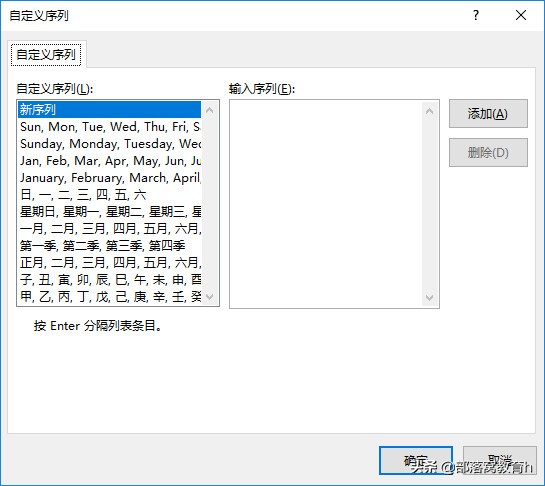545x486 pixels.
Task: Select 新序列 in the custom list
Action: point(109,110)
